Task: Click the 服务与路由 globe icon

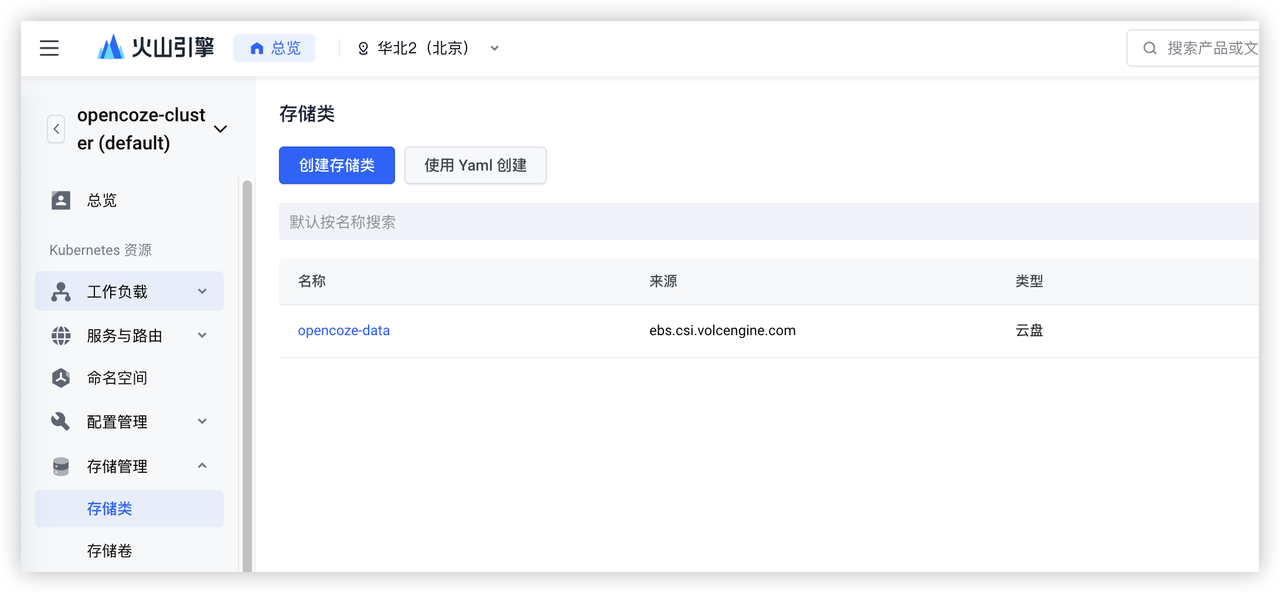Action: point(61,336)
